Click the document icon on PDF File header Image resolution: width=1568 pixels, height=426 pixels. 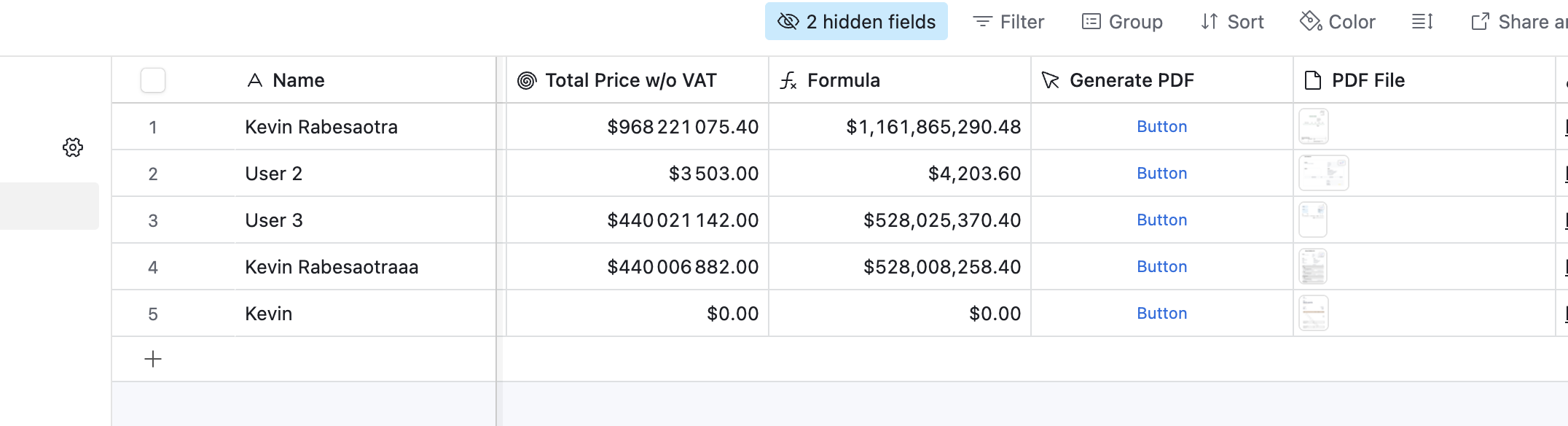1313,80
